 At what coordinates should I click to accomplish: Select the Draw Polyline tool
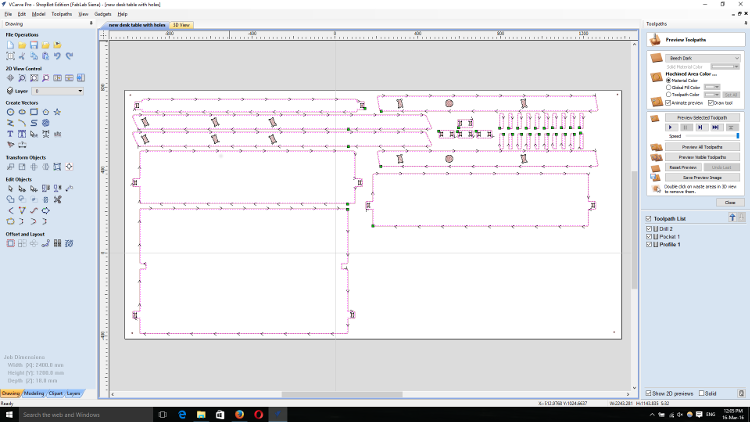coord(11,123)
